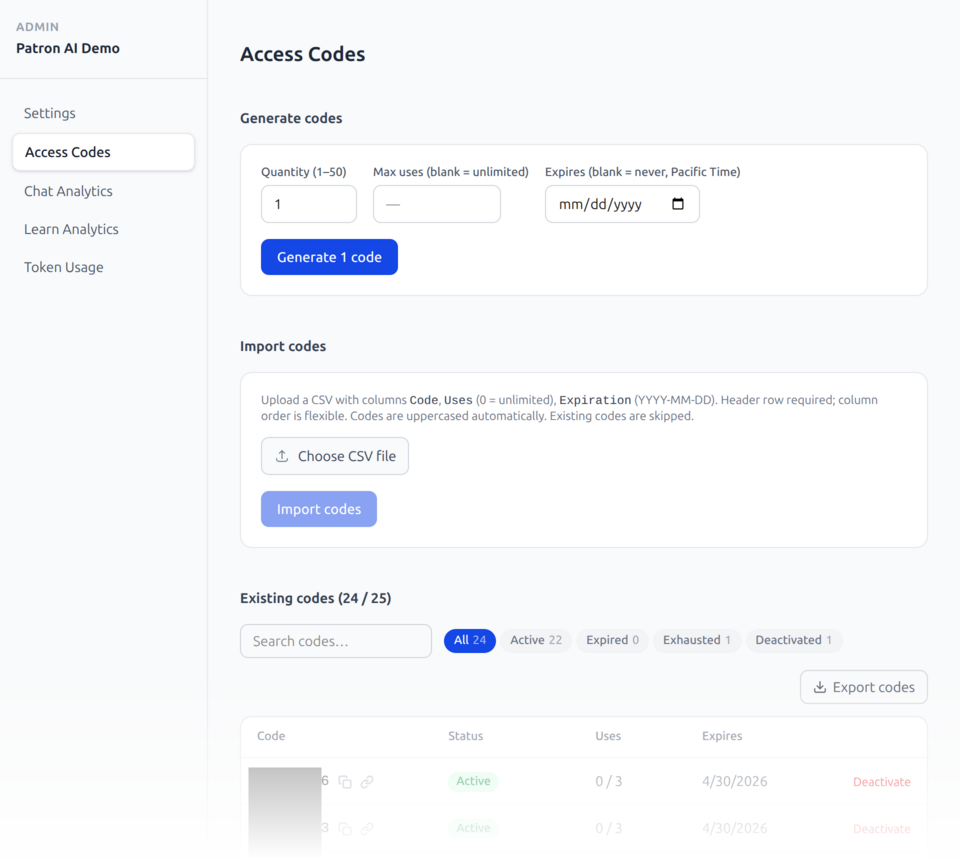
Task: Deactivate the first access code
Action: (881, 781)
